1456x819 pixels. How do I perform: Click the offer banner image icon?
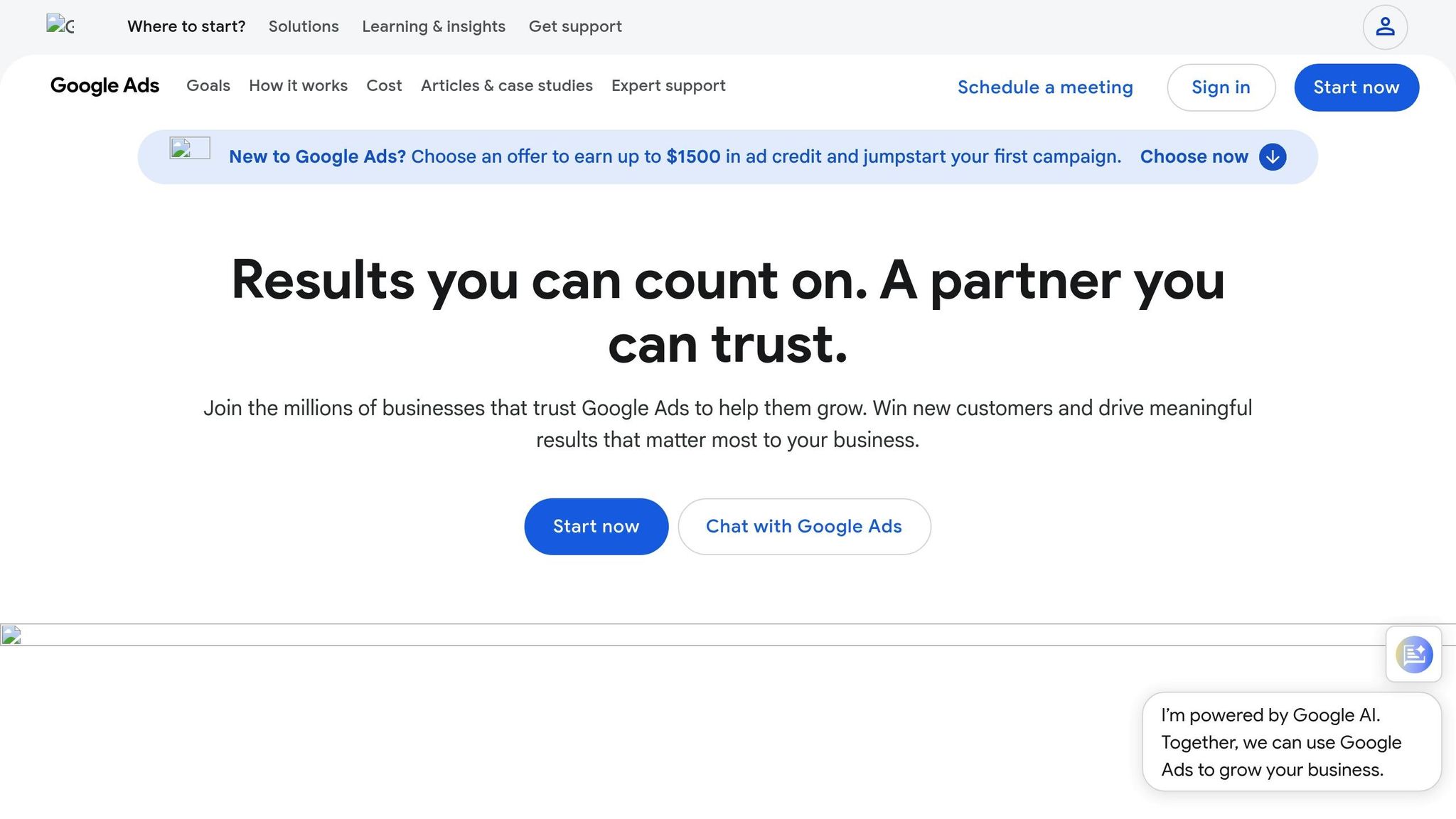coord(189,149)
